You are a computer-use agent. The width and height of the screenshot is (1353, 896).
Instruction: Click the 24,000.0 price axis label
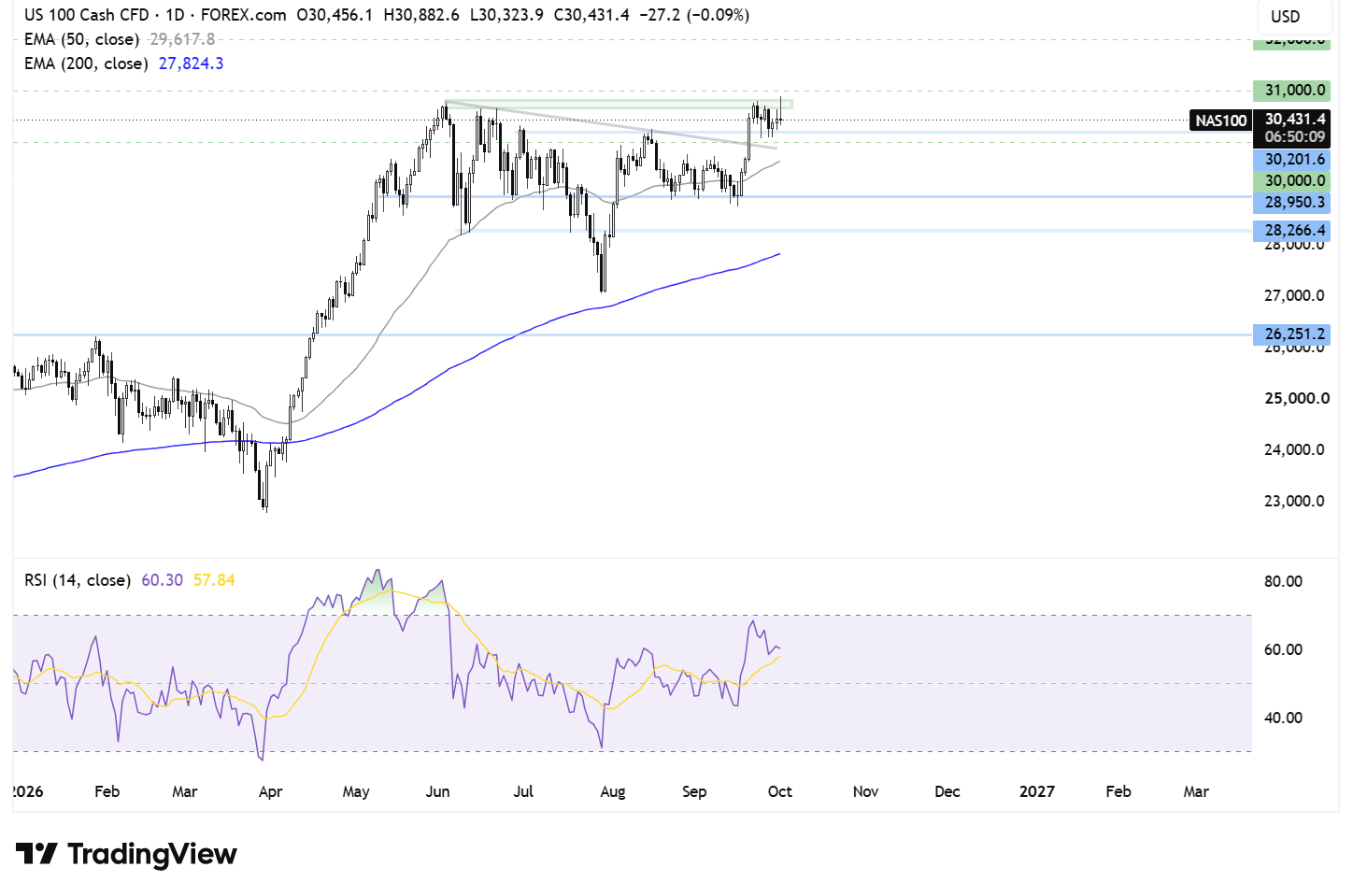(1294, 449)
